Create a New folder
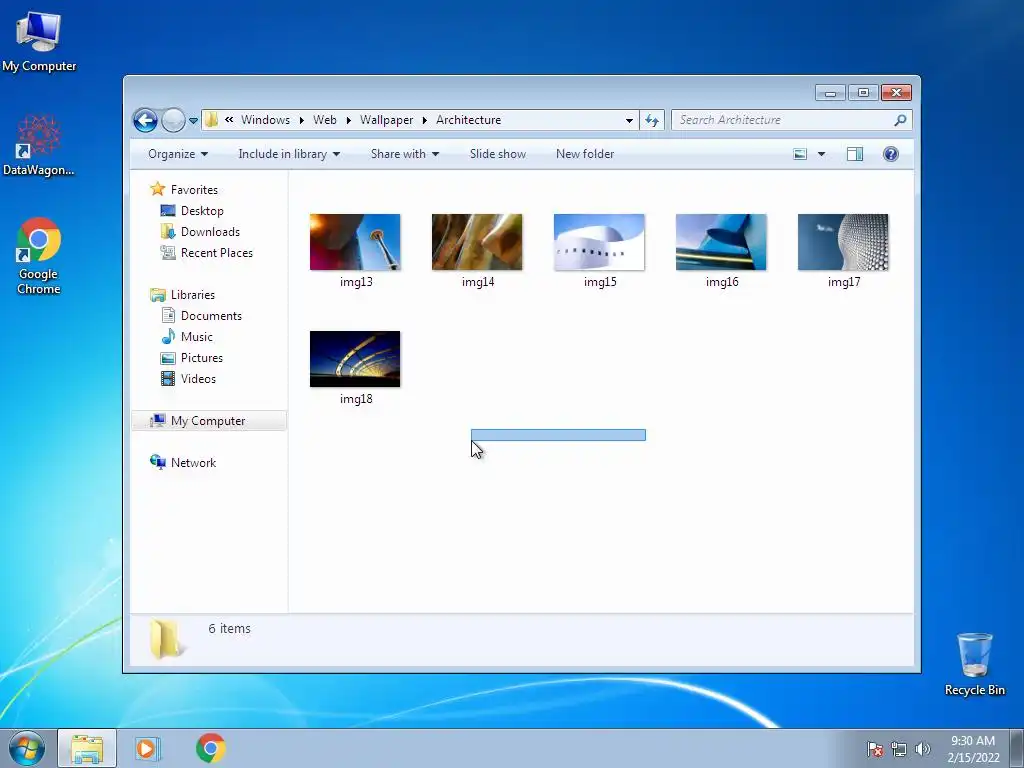The image size is (1024, 768). tap(585, 154)
